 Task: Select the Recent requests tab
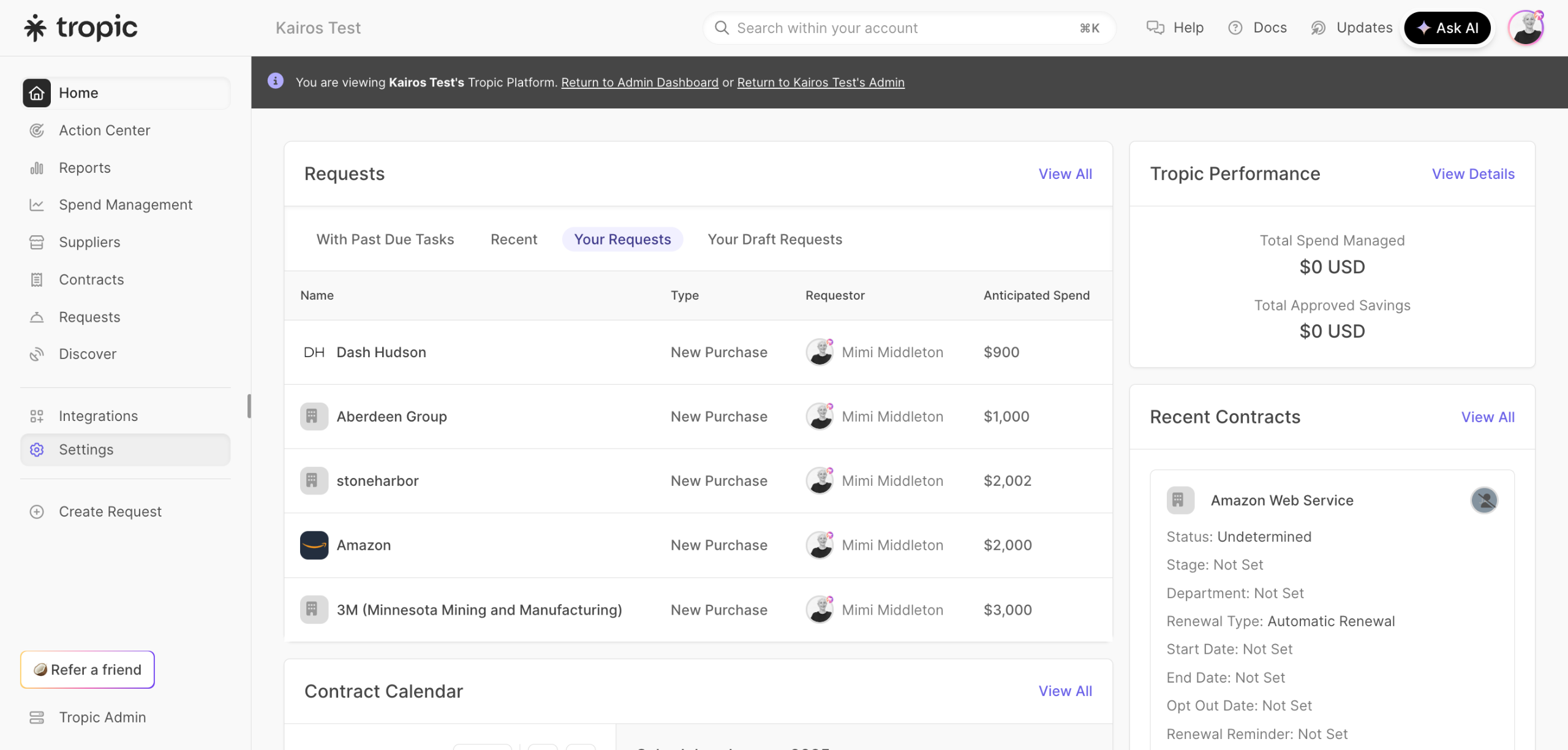point(513,240)
